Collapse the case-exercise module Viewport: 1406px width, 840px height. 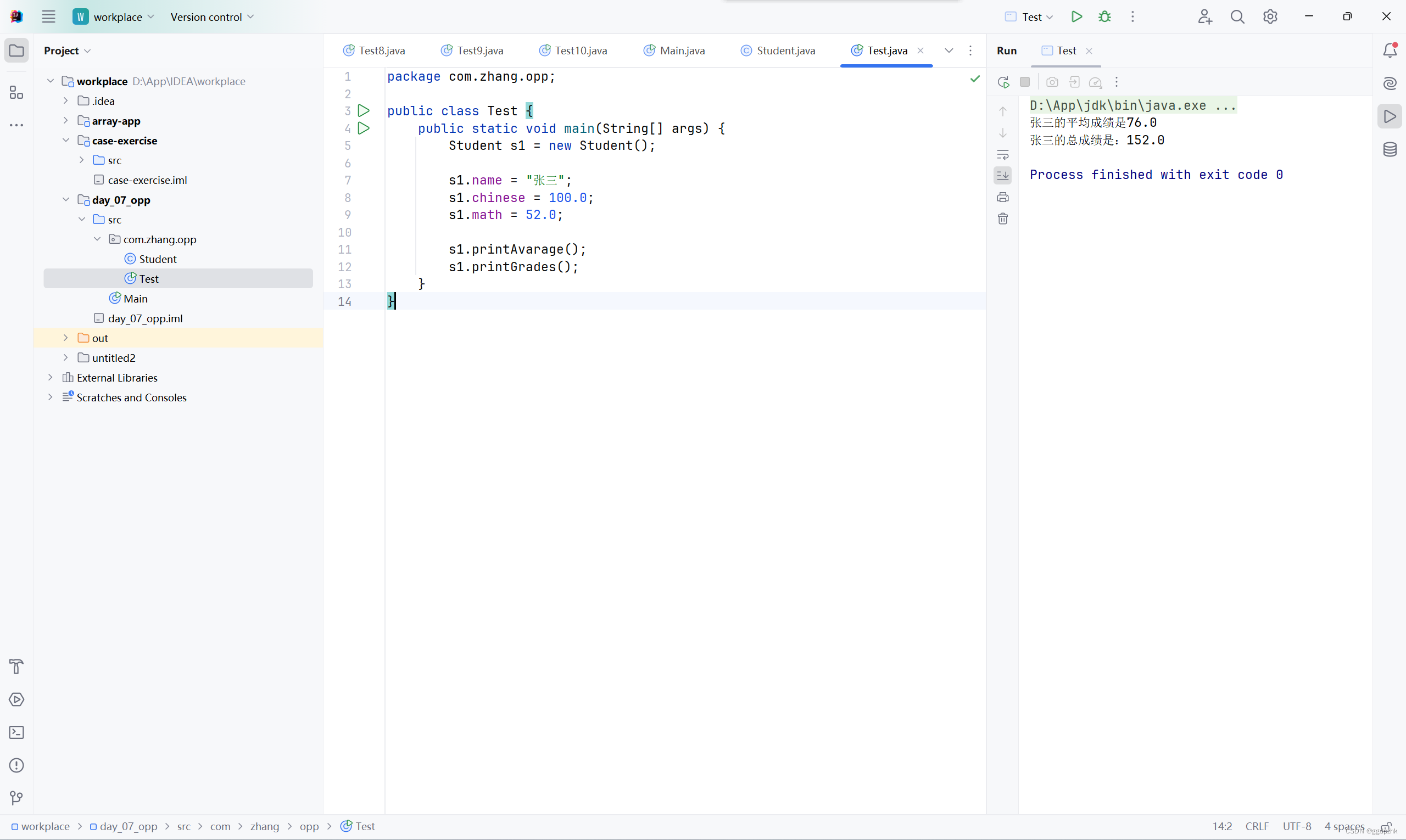coord(66,141)
